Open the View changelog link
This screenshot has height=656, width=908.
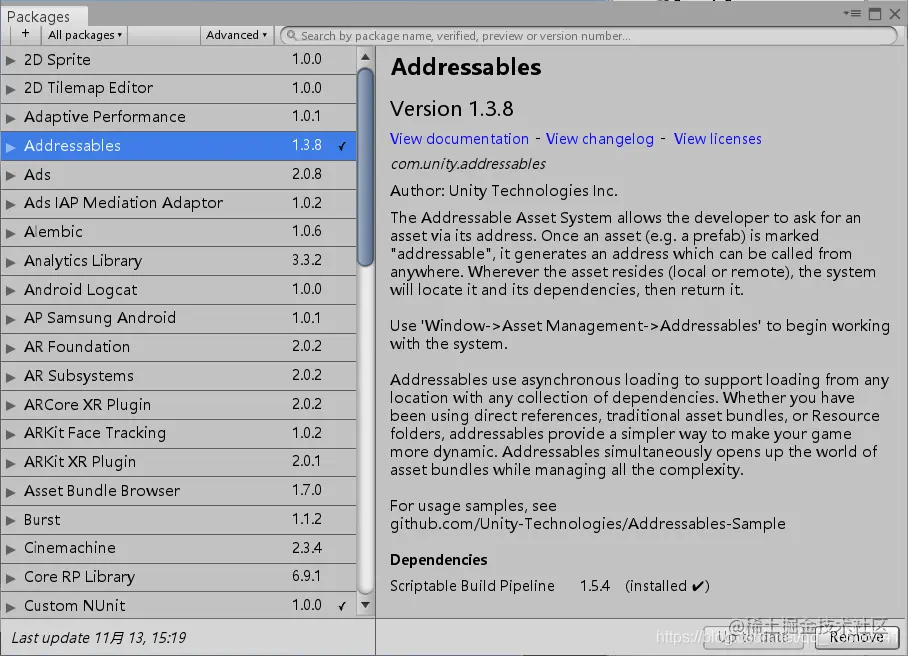599,139
